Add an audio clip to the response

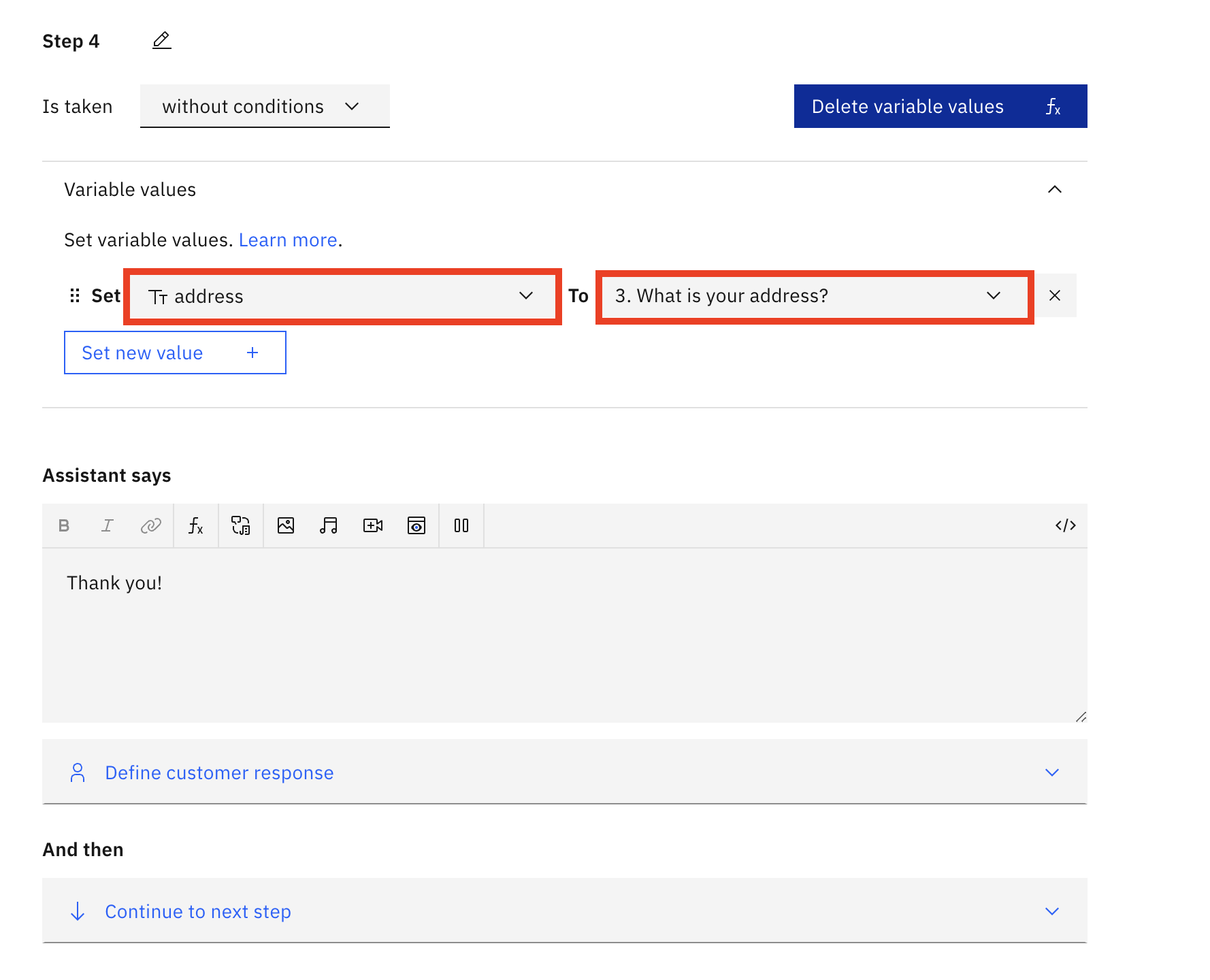coord(329,525)
